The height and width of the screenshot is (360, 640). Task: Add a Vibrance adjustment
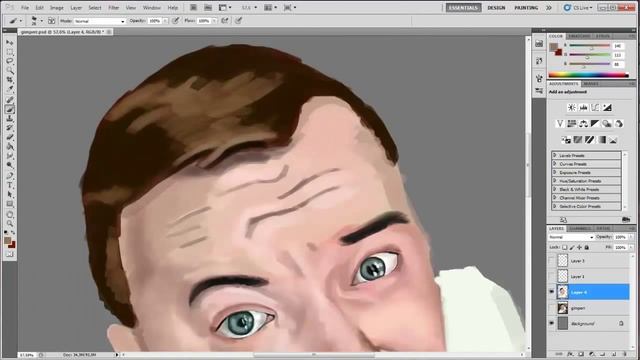click(x=560, y=124)
